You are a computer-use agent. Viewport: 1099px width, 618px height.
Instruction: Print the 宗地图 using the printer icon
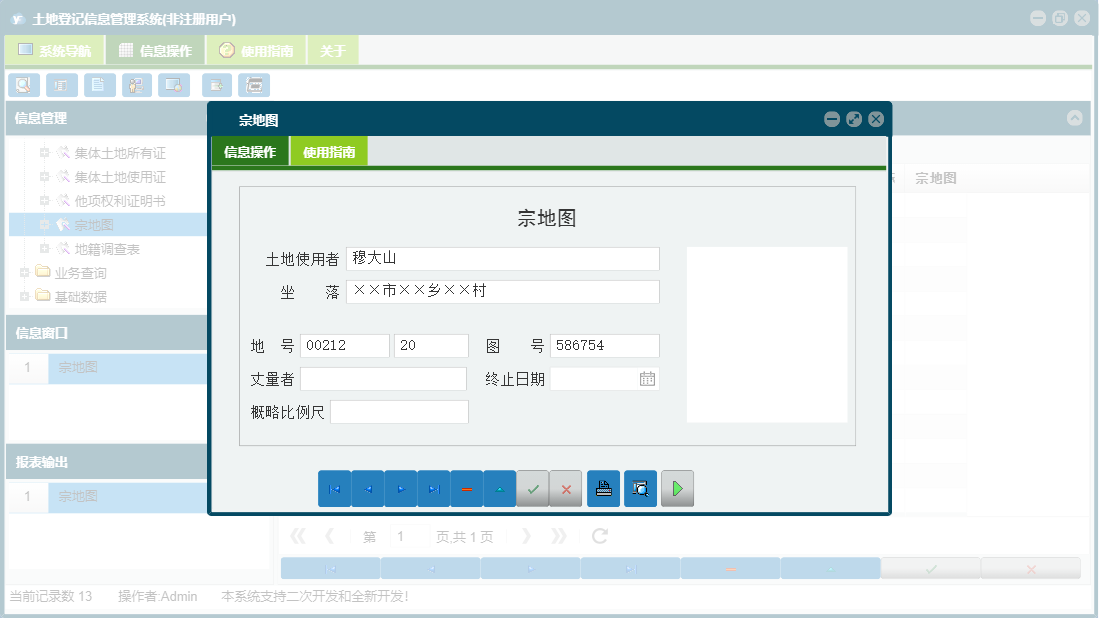[x=603, y=488]
